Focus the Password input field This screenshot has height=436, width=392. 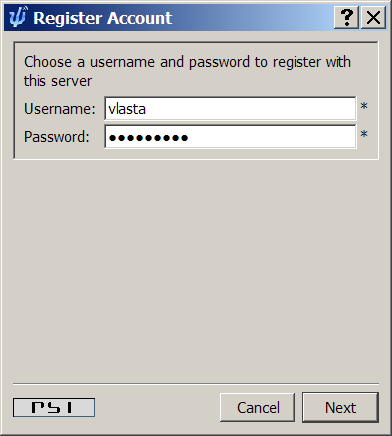230,137
